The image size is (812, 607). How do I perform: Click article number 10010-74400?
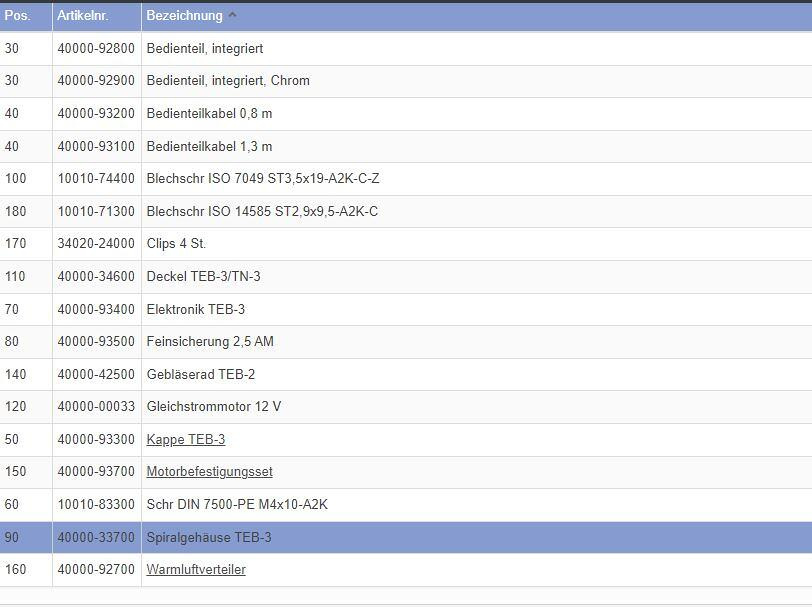(x=96, y=179)
